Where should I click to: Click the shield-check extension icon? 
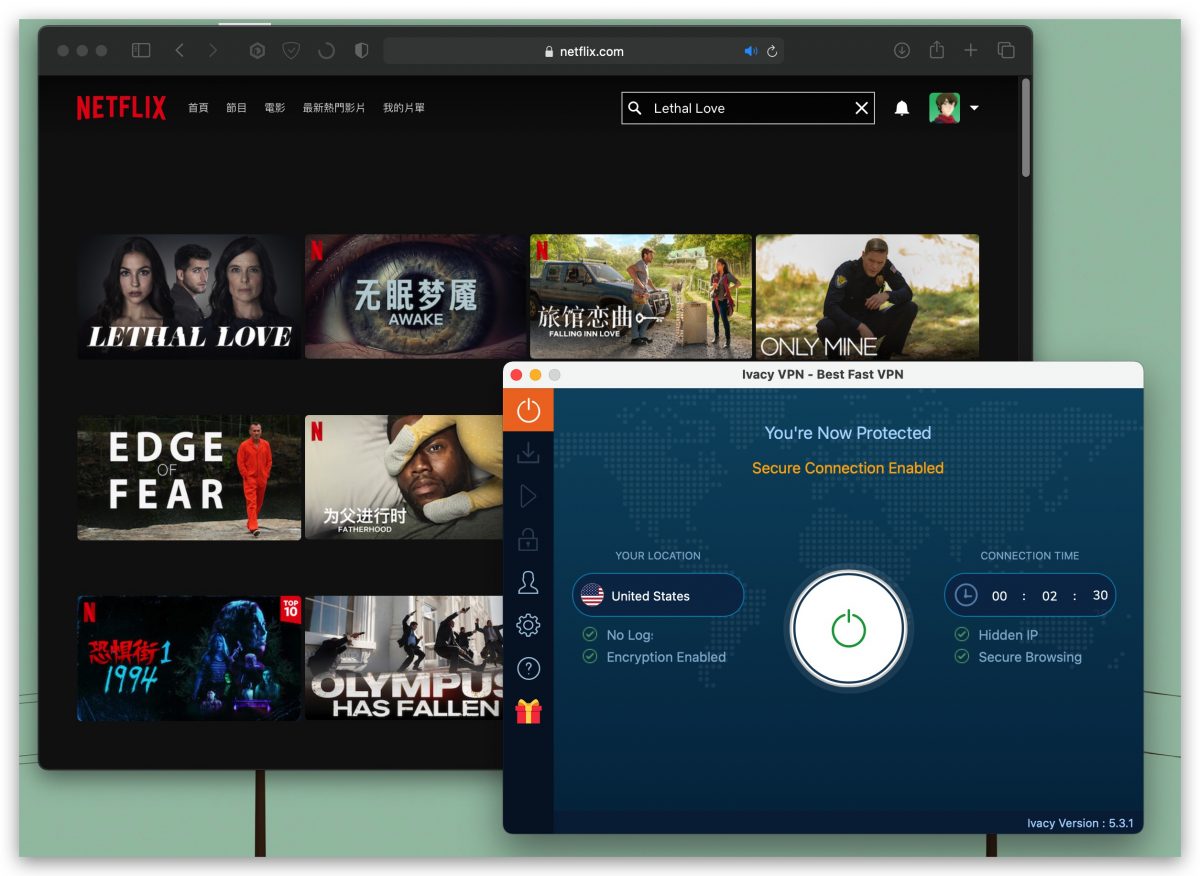tap(291, 50)
